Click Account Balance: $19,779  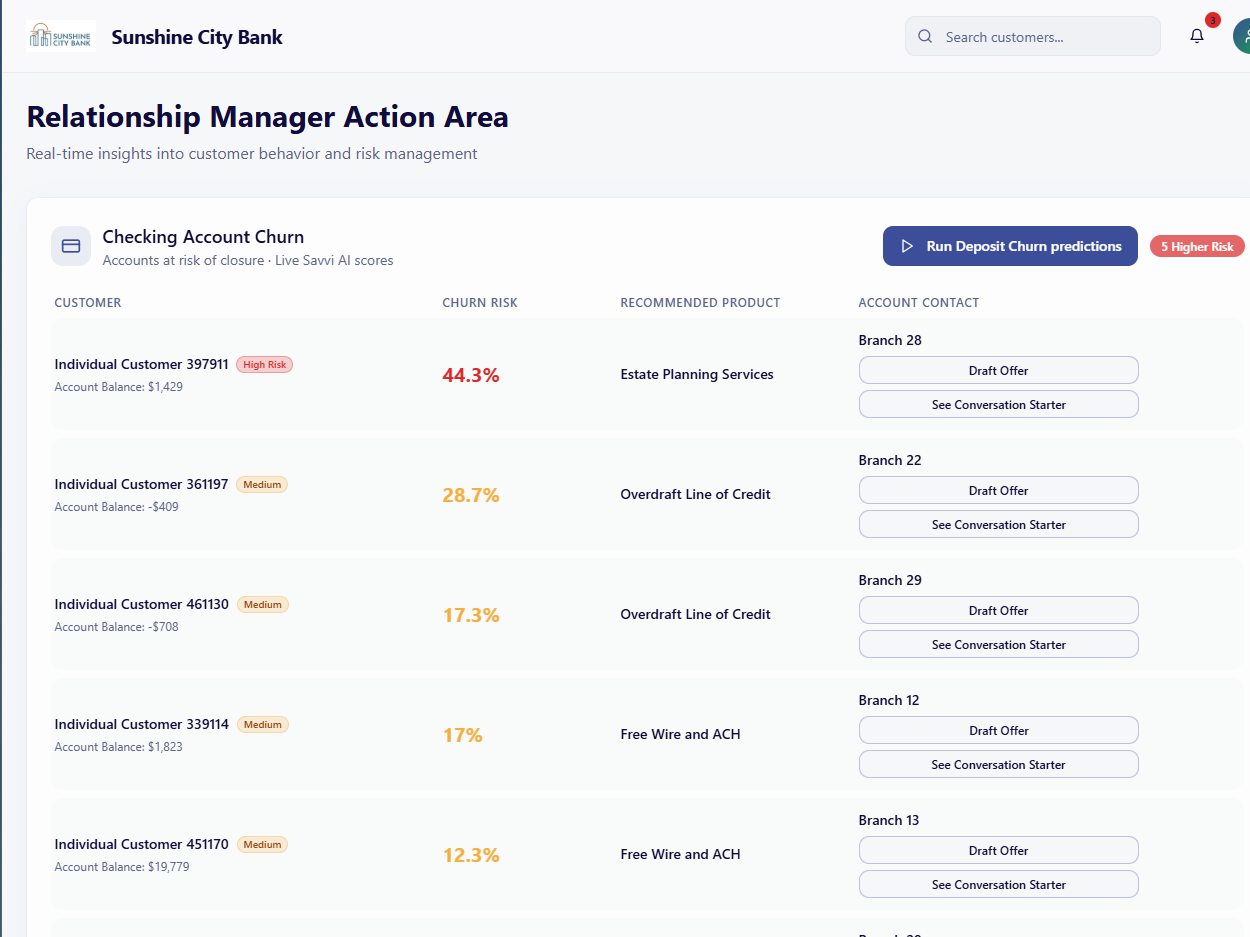click(x=121, y=867)
